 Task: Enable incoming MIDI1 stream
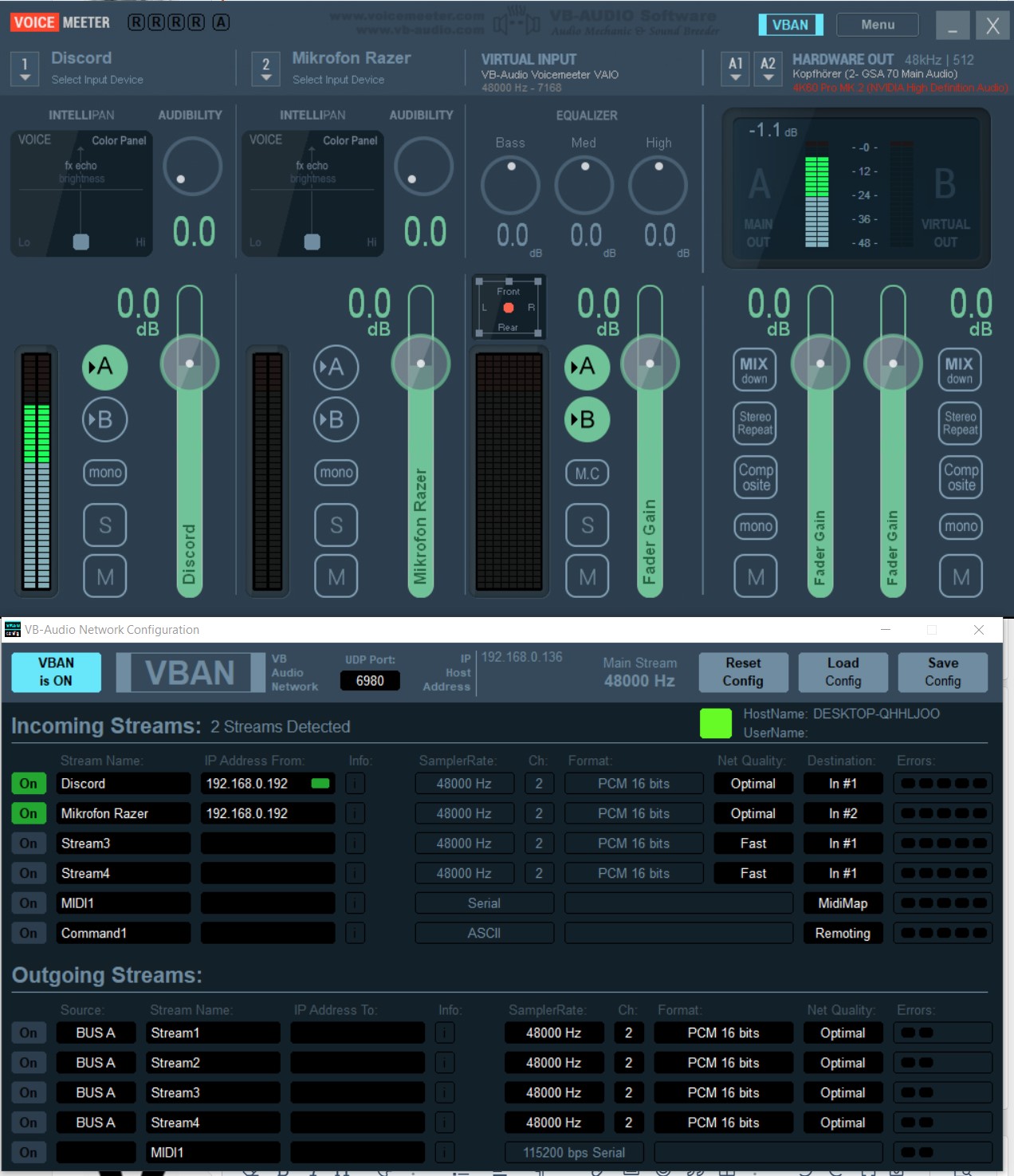(x=29, y=903)
